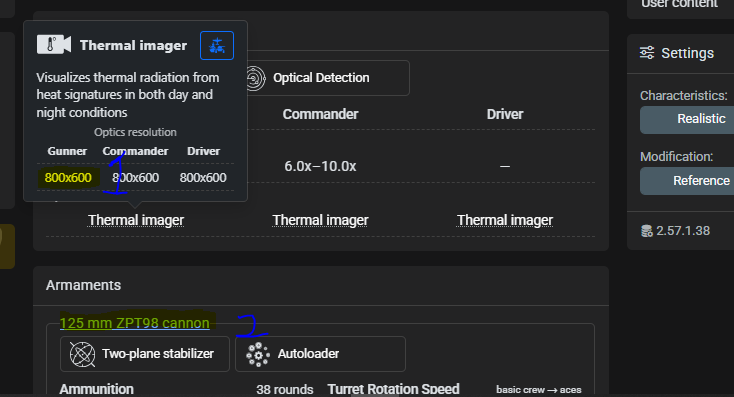Click the blue helicopter icon button
This screenshot has height=397, width=734.
[217, 45]
